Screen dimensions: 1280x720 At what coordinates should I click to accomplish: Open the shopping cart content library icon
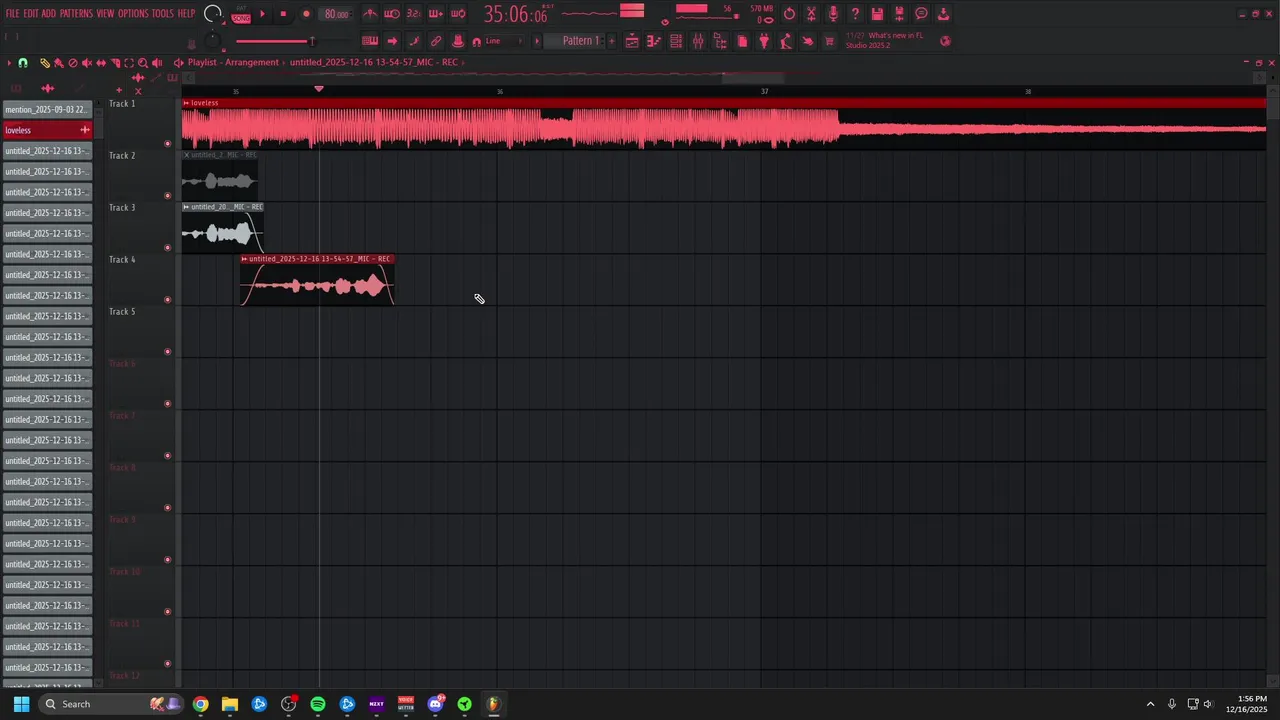click(x=829, y=41)
